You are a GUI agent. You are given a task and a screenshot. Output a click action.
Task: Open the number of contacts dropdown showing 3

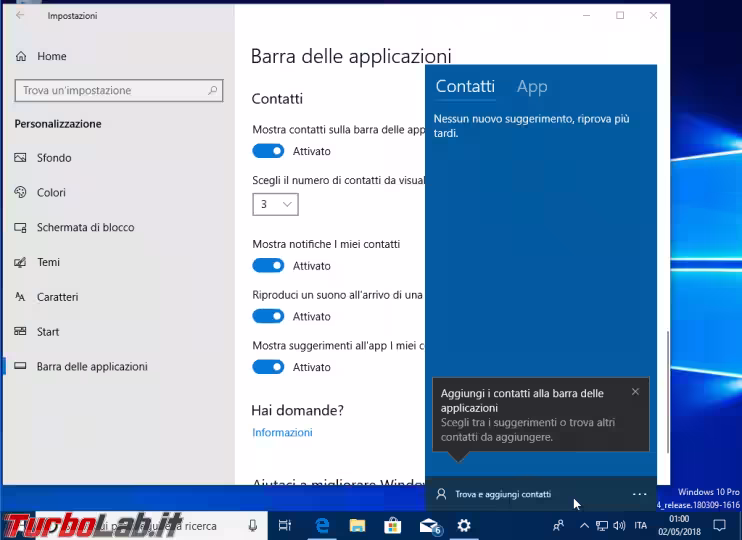point(275,204)
